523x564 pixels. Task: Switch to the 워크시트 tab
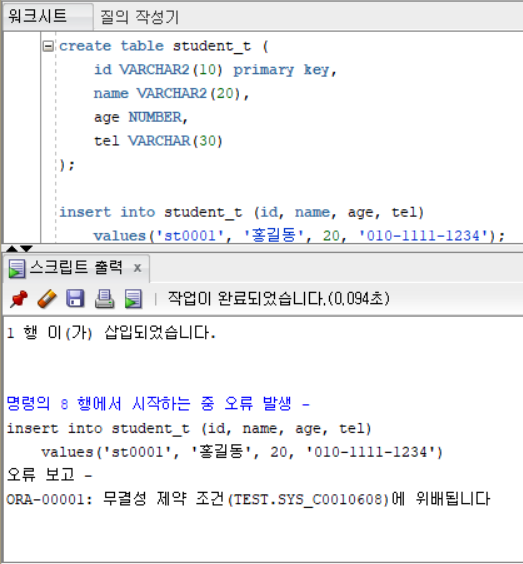pos(37,16)
